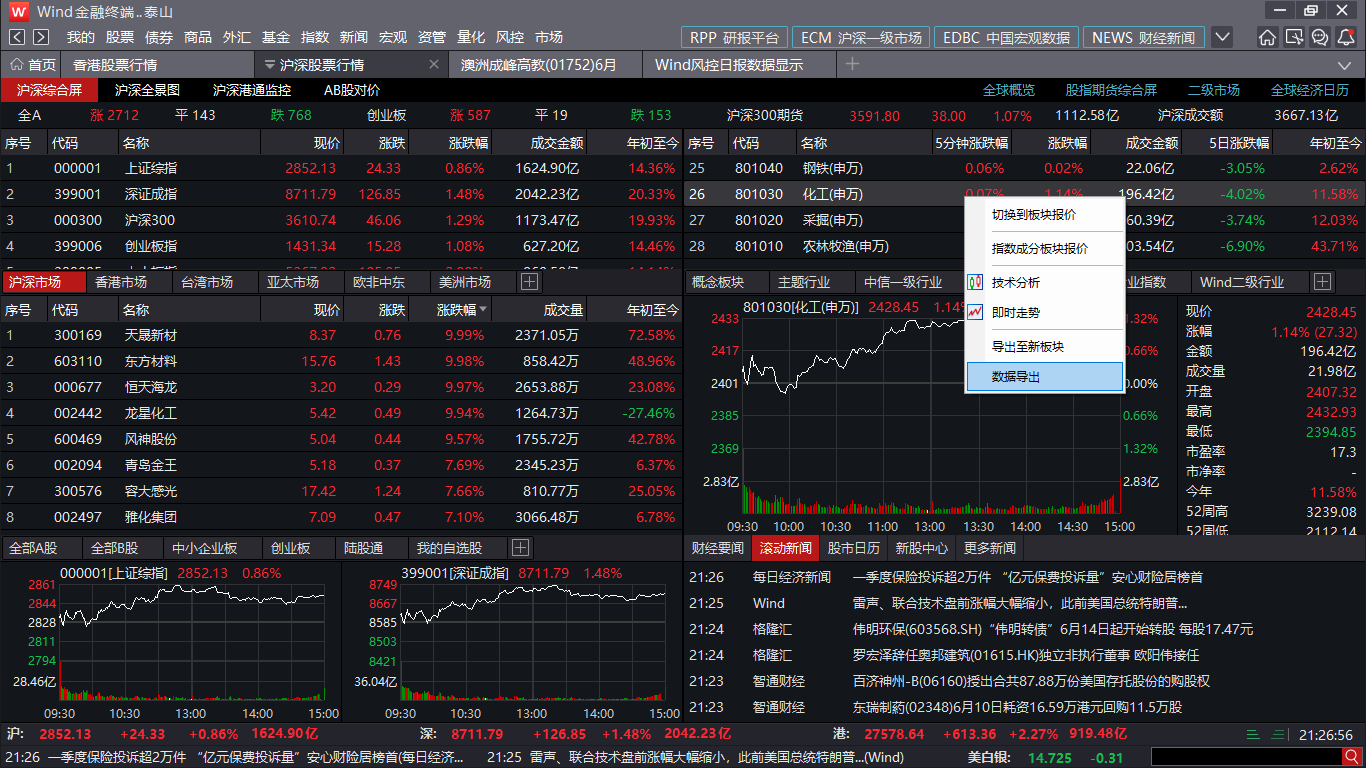
Task: Open the 伟明环保 convertible bond headline
Action: coord(1052,629)
